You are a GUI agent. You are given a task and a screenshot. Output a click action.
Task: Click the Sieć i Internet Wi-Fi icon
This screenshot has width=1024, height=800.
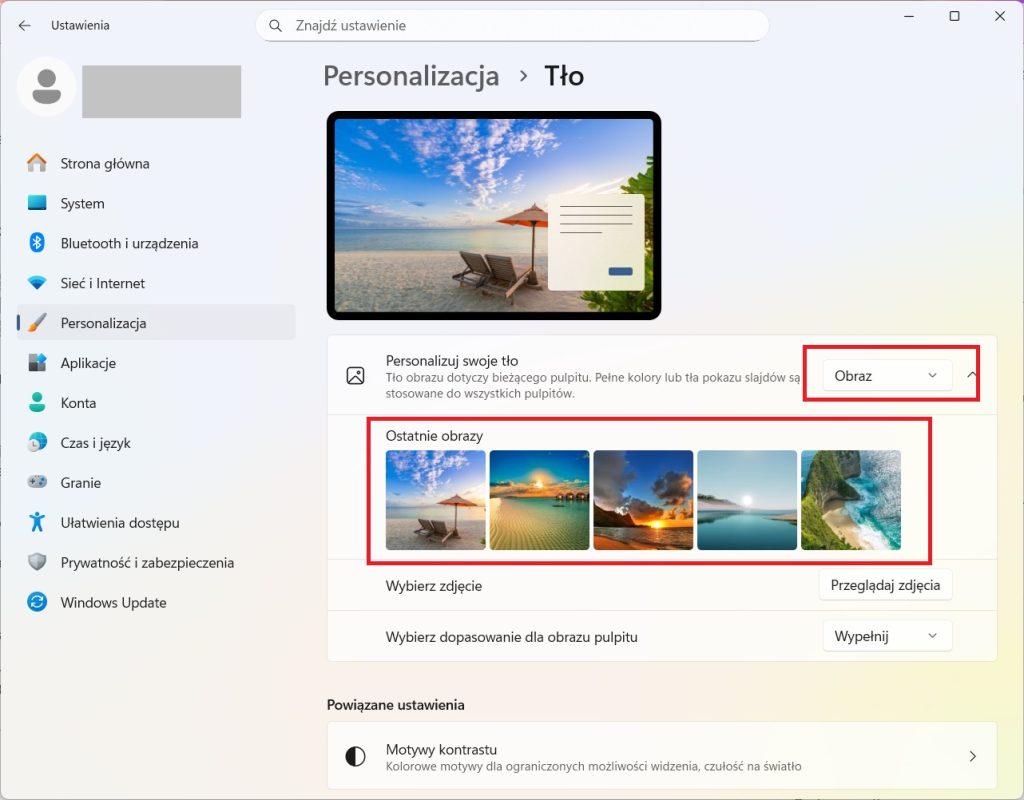(x=37, y=283)
